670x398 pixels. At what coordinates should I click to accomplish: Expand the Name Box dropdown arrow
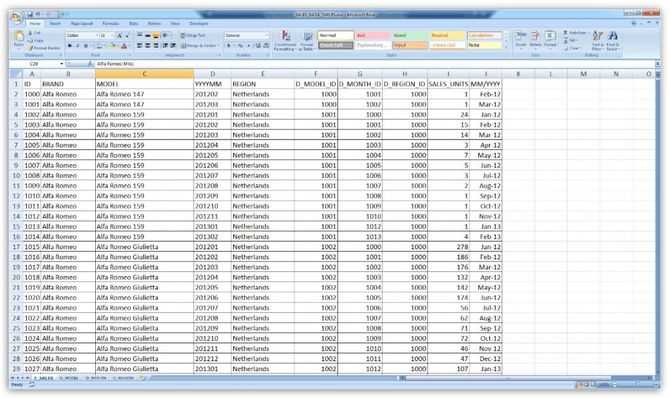click(x=62, y=64)
